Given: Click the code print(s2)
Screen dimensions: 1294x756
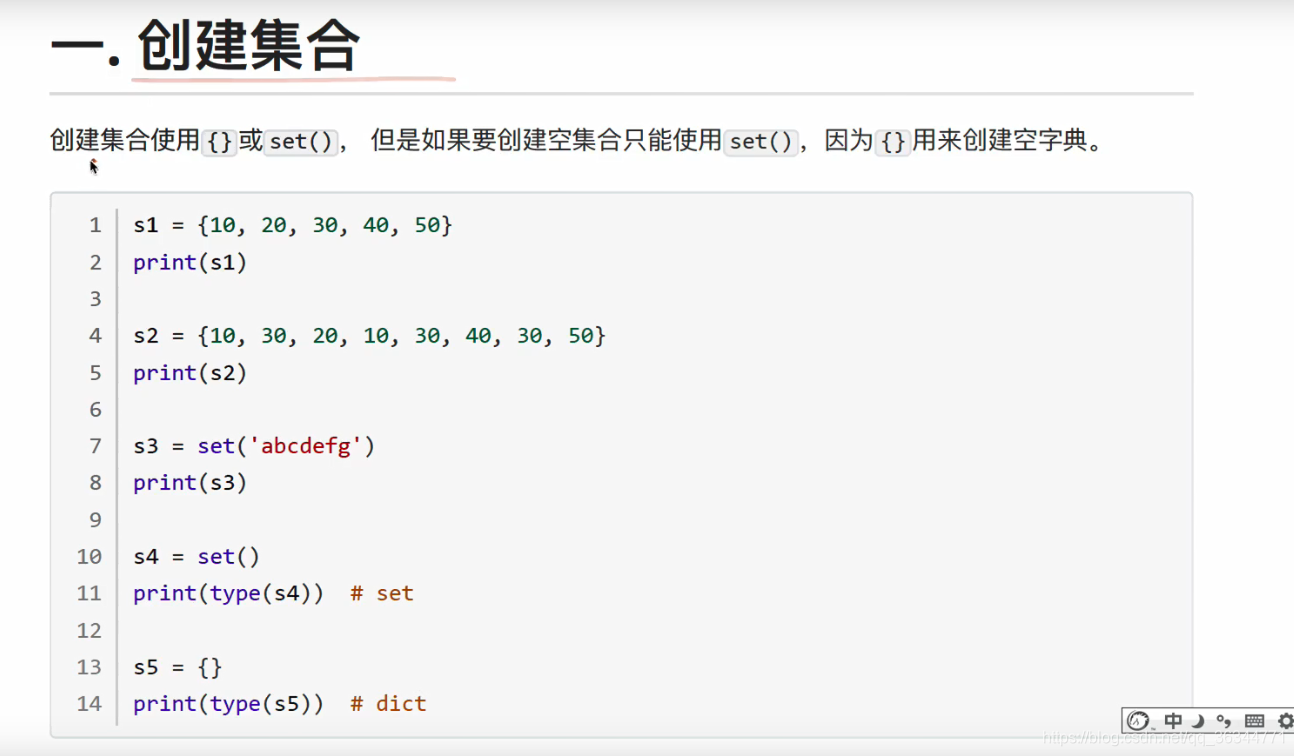Looking at the screenshot, I should 190,373.
